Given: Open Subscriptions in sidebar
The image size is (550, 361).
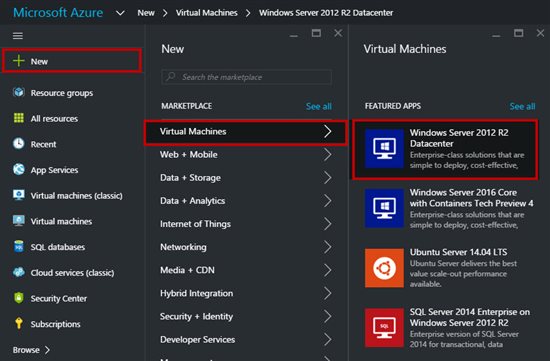Looking at the screenshot, I should tap(55, 324).
